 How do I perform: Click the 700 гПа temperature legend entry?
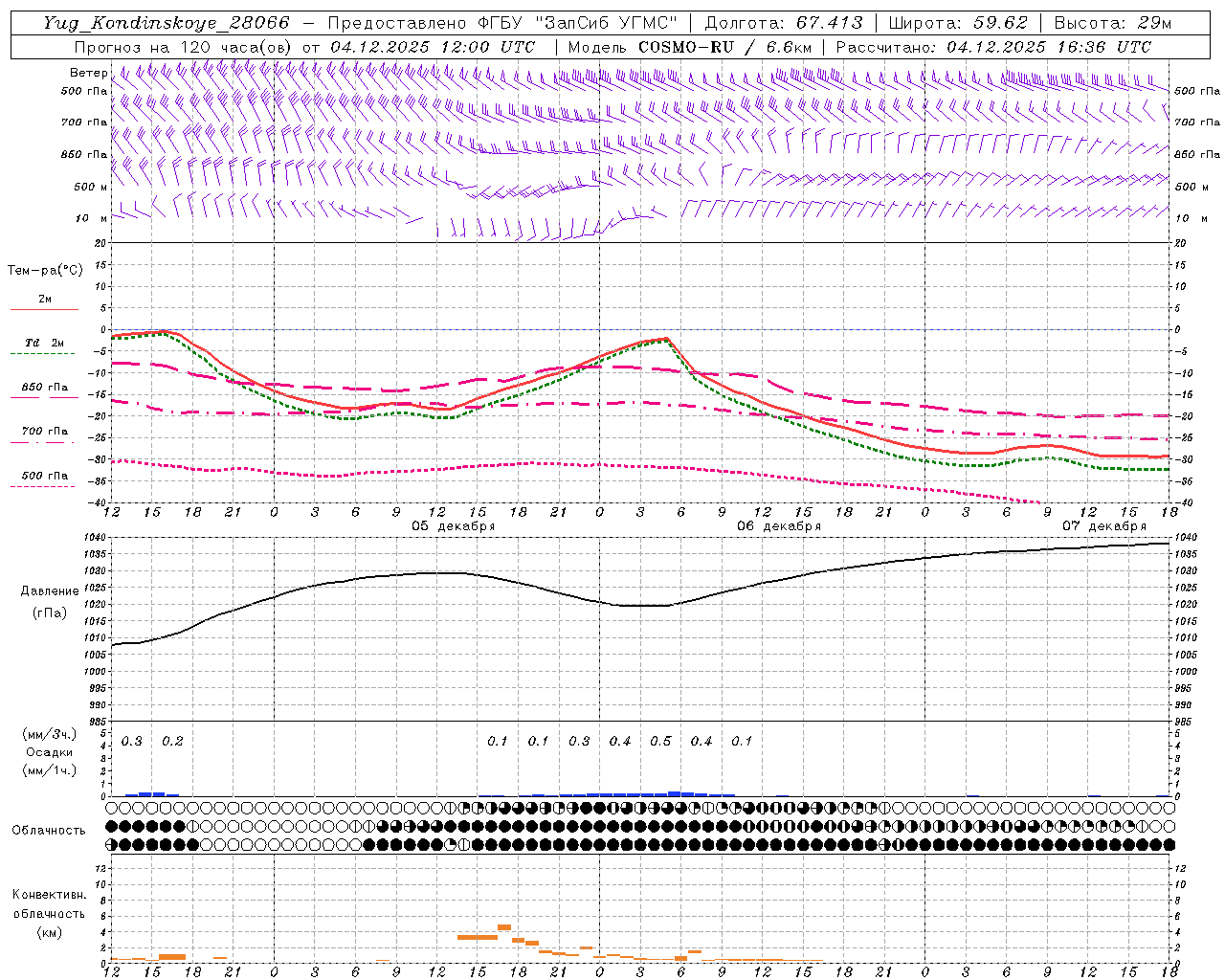(x=45, y=431)
